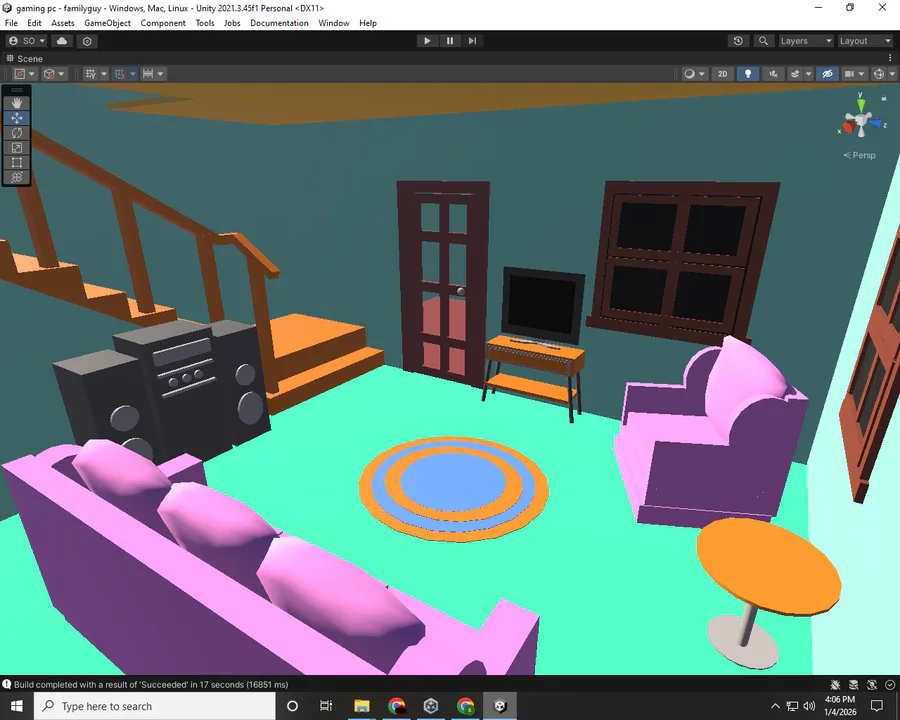Open the Scene tab more options menu

(890, 58)
